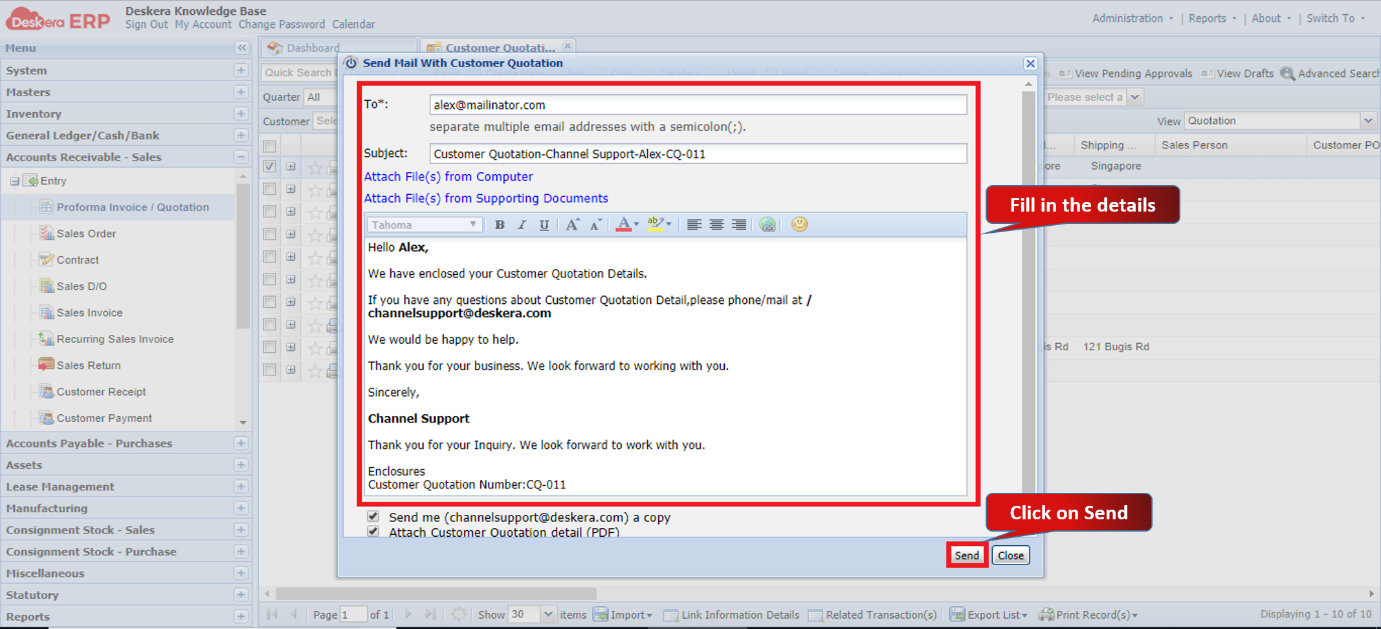
Task: Collapse the Accounts Receivable - Sales section
Action: (241, 157)
